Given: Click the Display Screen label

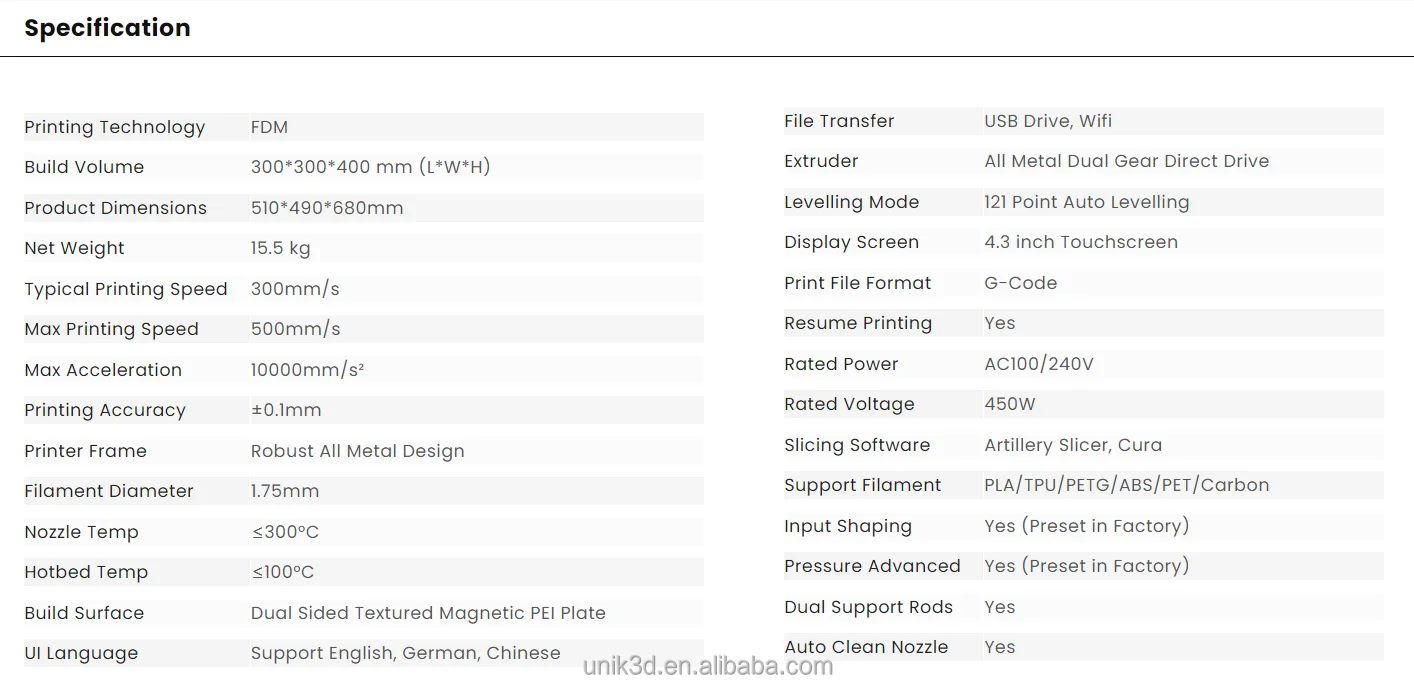Looking at the screenshot, I should 851,242.
